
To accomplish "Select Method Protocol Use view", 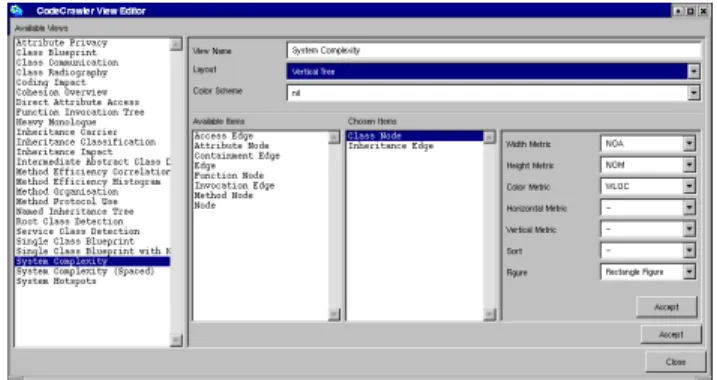I will 67,201.
